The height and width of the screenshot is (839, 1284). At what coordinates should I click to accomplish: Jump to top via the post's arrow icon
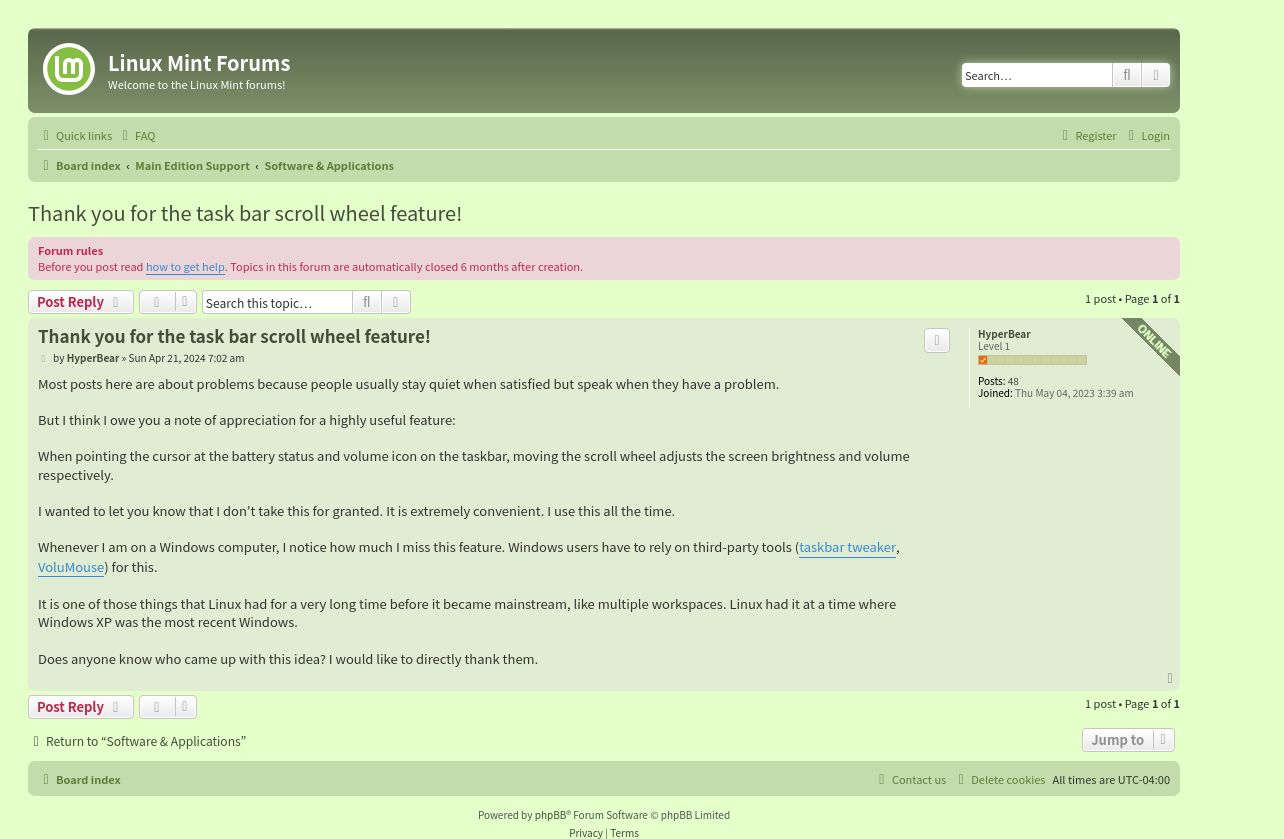point(1170,679)
